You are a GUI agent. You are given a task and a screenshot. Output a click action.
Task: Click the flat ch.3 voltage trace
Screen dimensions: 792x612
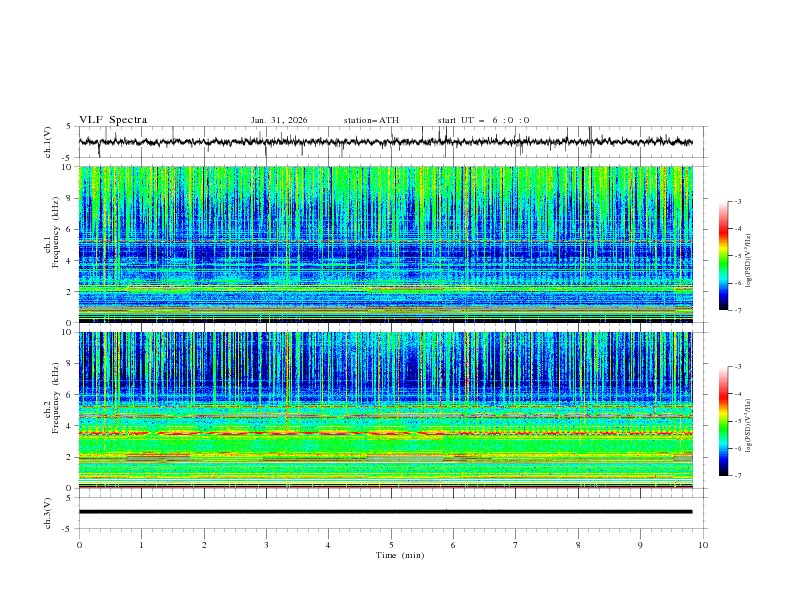(x=385, y=512)
